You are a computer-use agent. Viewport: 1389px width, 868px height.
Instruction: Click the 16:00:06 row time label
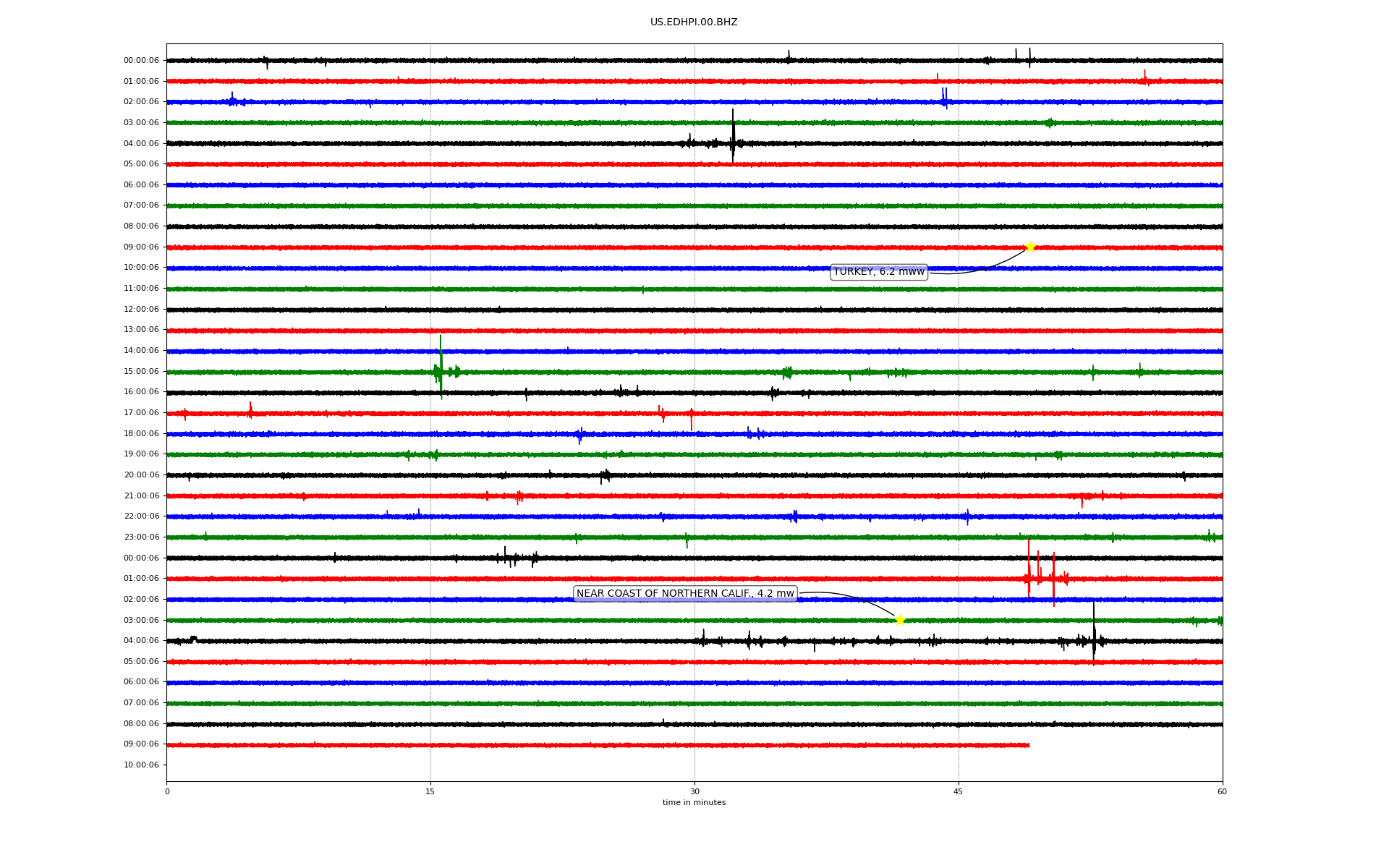(141, 392)
